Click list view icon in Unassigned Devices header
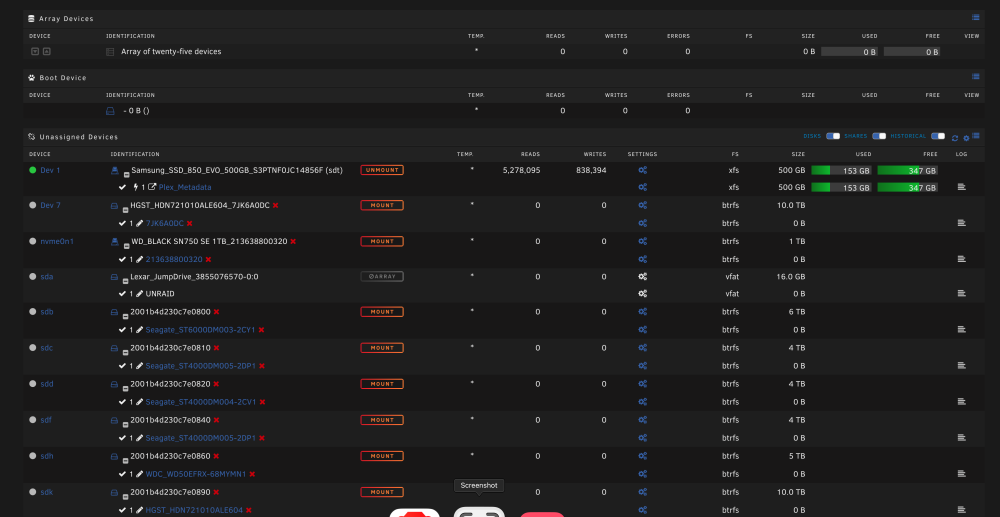Image resolution: width=1000 pixels, height=517 pixels. pos(976,136)
